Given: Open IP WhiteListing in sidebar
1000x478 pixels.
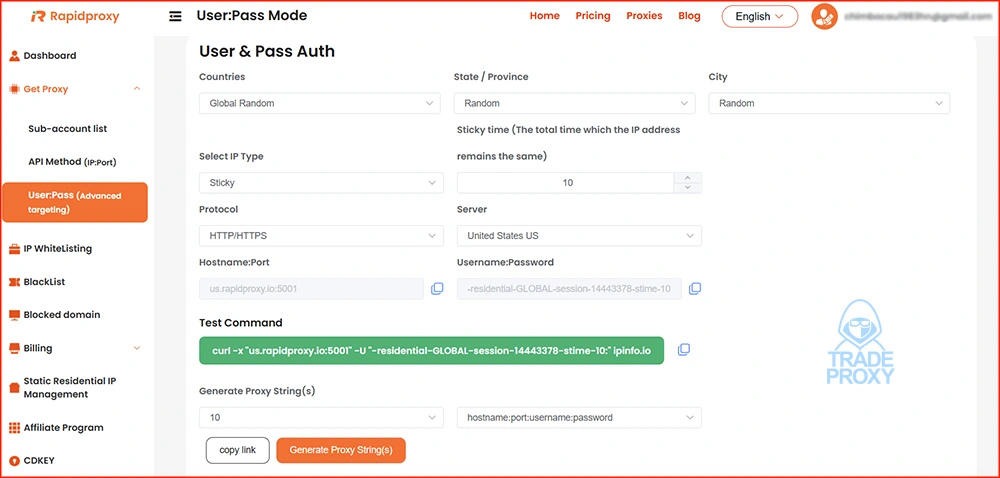Looking at the screenshot, I should pos(58,248).
